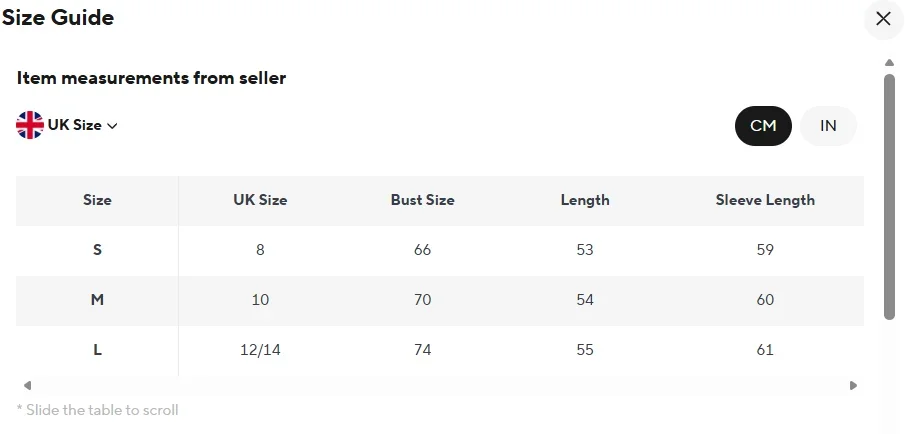The height and width of the screenshot is (434, 909).
Task: Click the horizontal table scrollbar track
Action: 440,385
